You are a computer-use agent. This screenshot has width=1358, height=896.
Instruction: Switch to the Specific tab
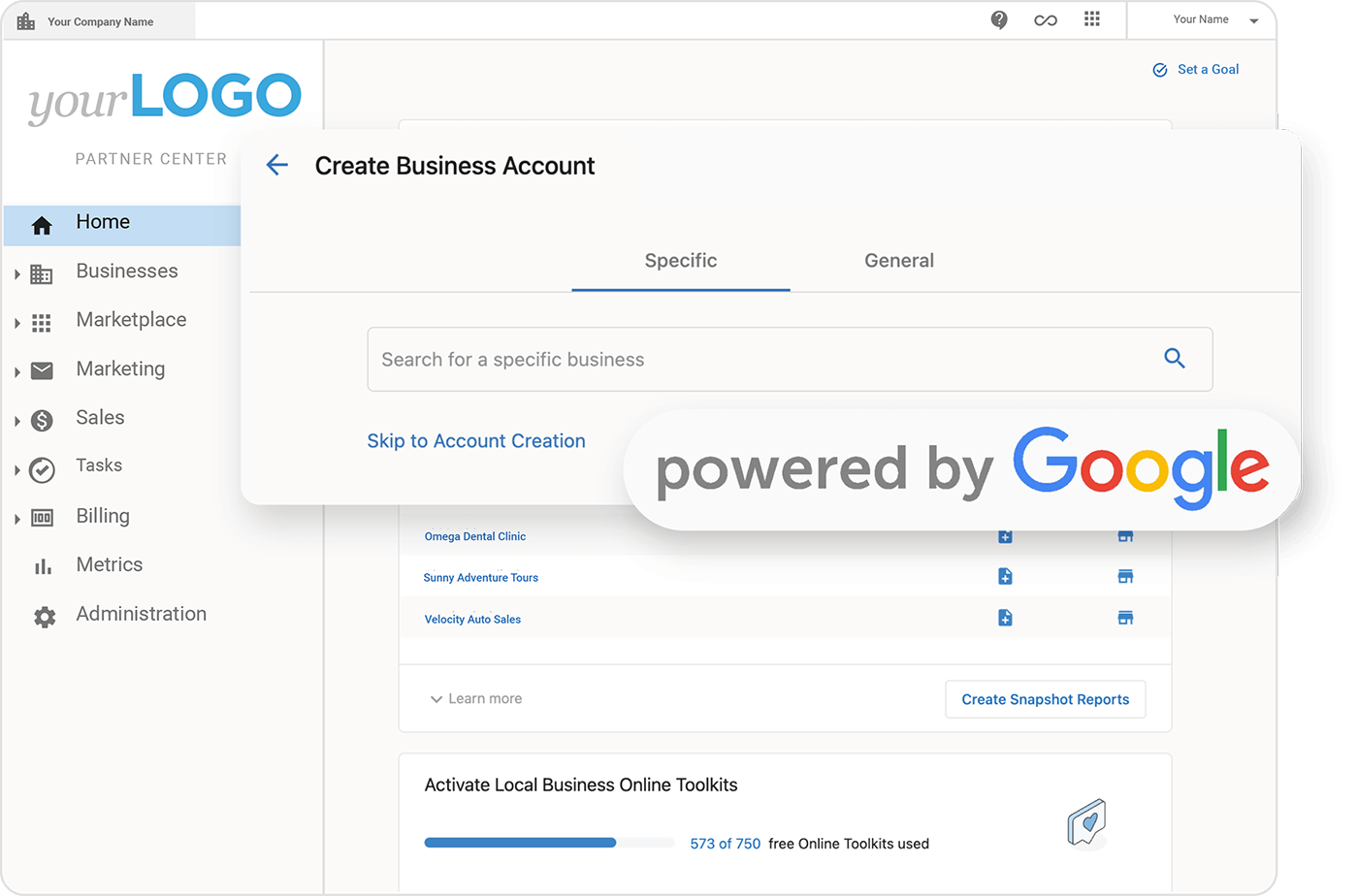point(681,261)
